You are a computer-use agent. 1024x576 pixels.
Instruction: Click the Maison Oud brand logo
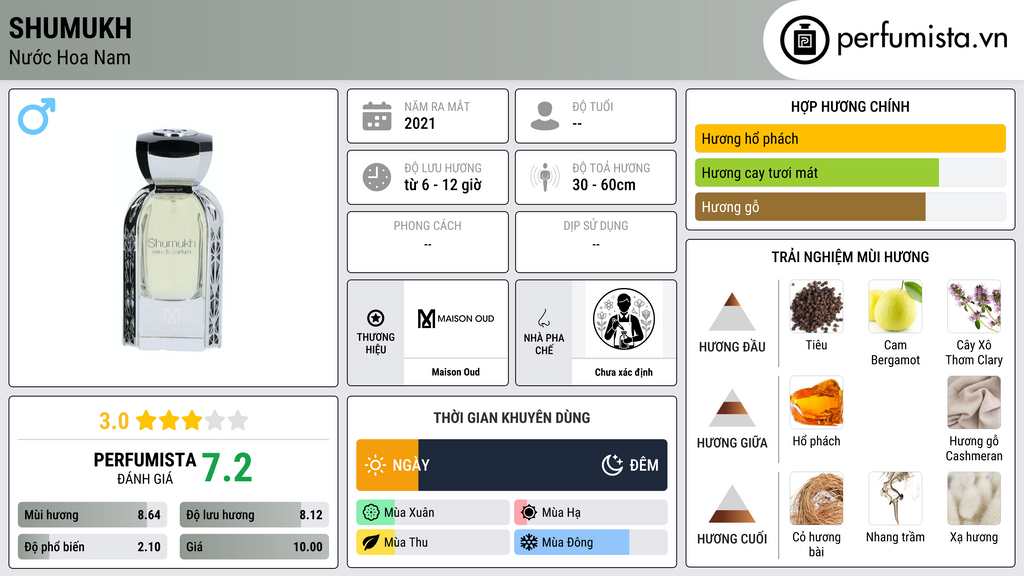[x=456, y=319]
